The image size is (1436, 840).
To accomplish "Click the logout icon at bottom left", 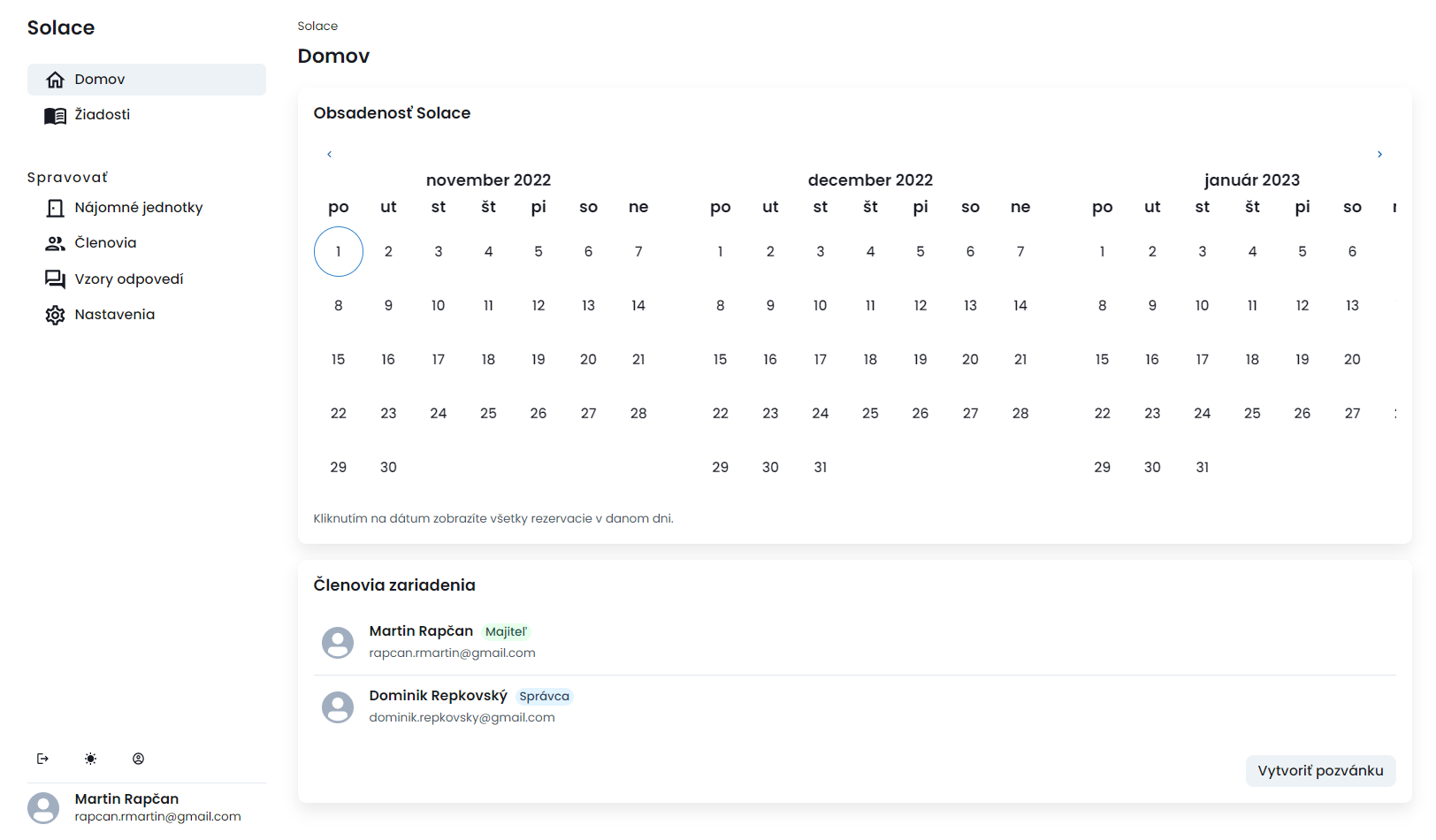I will pos(42,758).
